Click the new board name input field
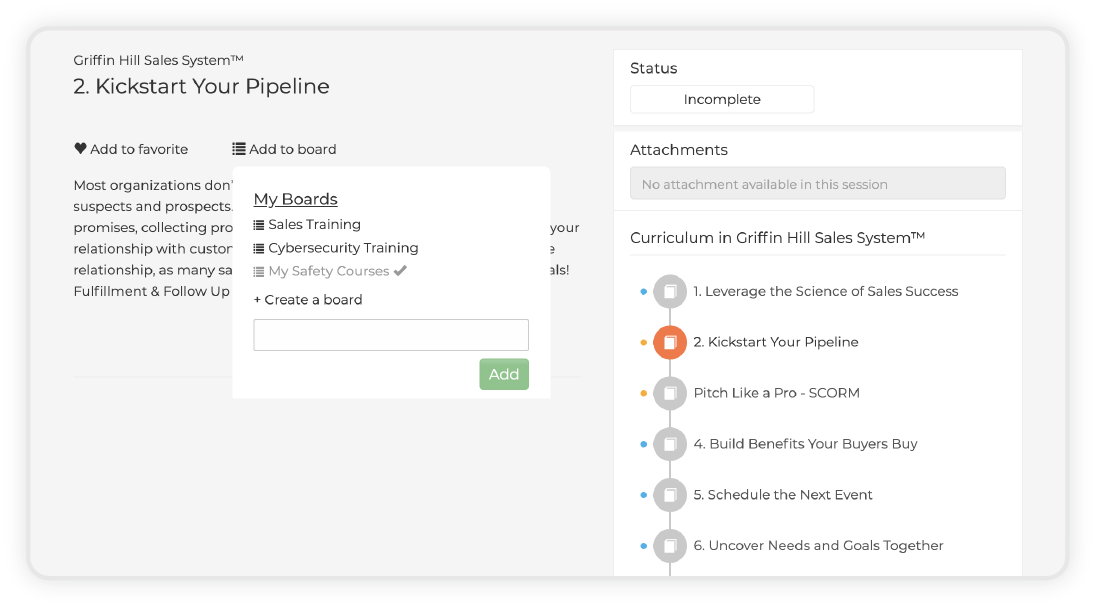 pos(391,335)
